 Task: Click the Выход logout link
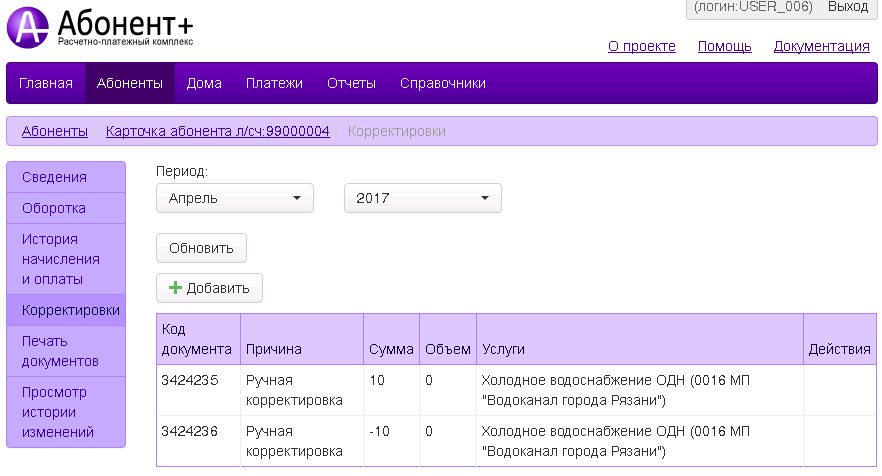[x=848, y=7]
